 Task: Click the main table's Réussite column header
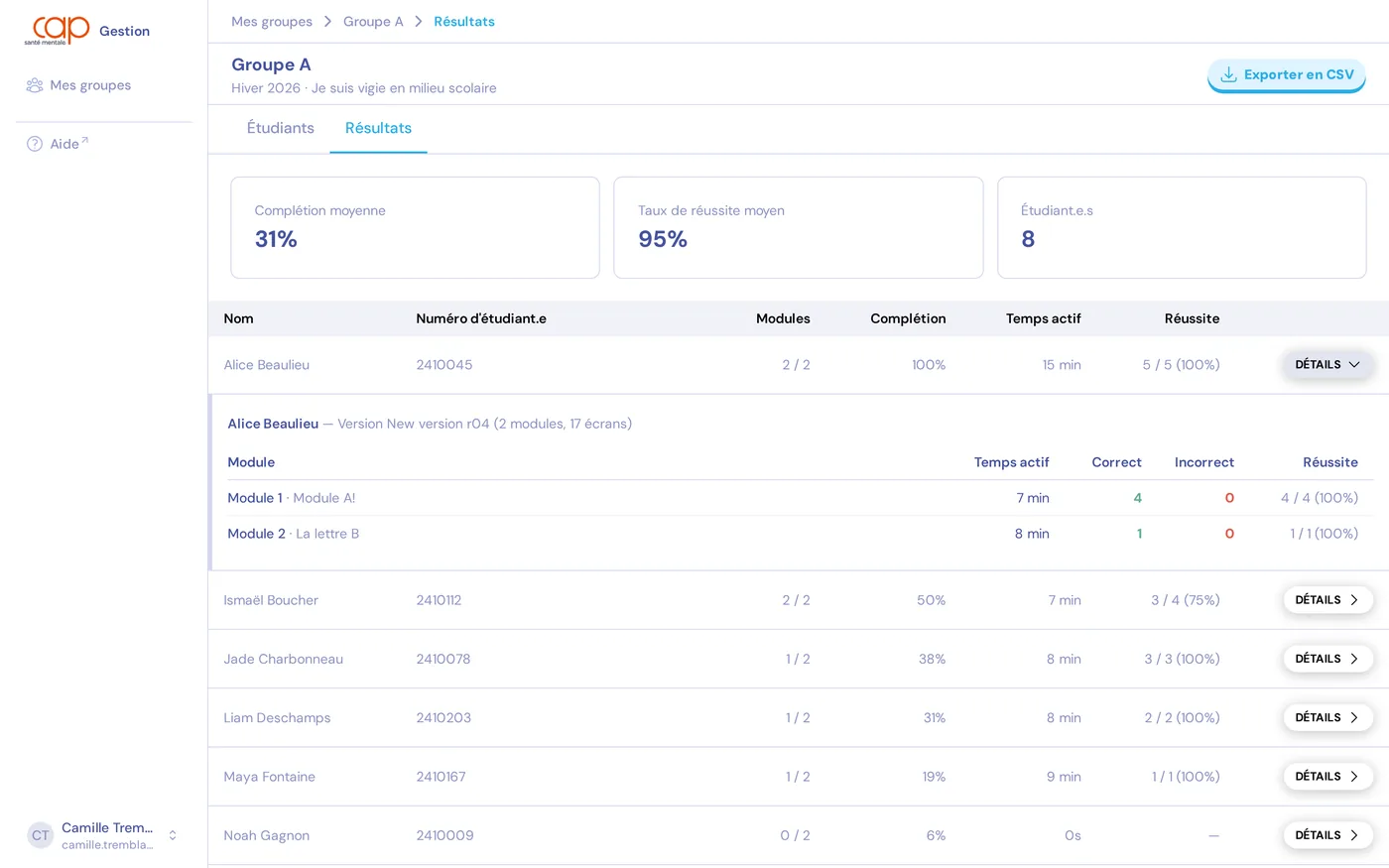(x=1192, y=318)
